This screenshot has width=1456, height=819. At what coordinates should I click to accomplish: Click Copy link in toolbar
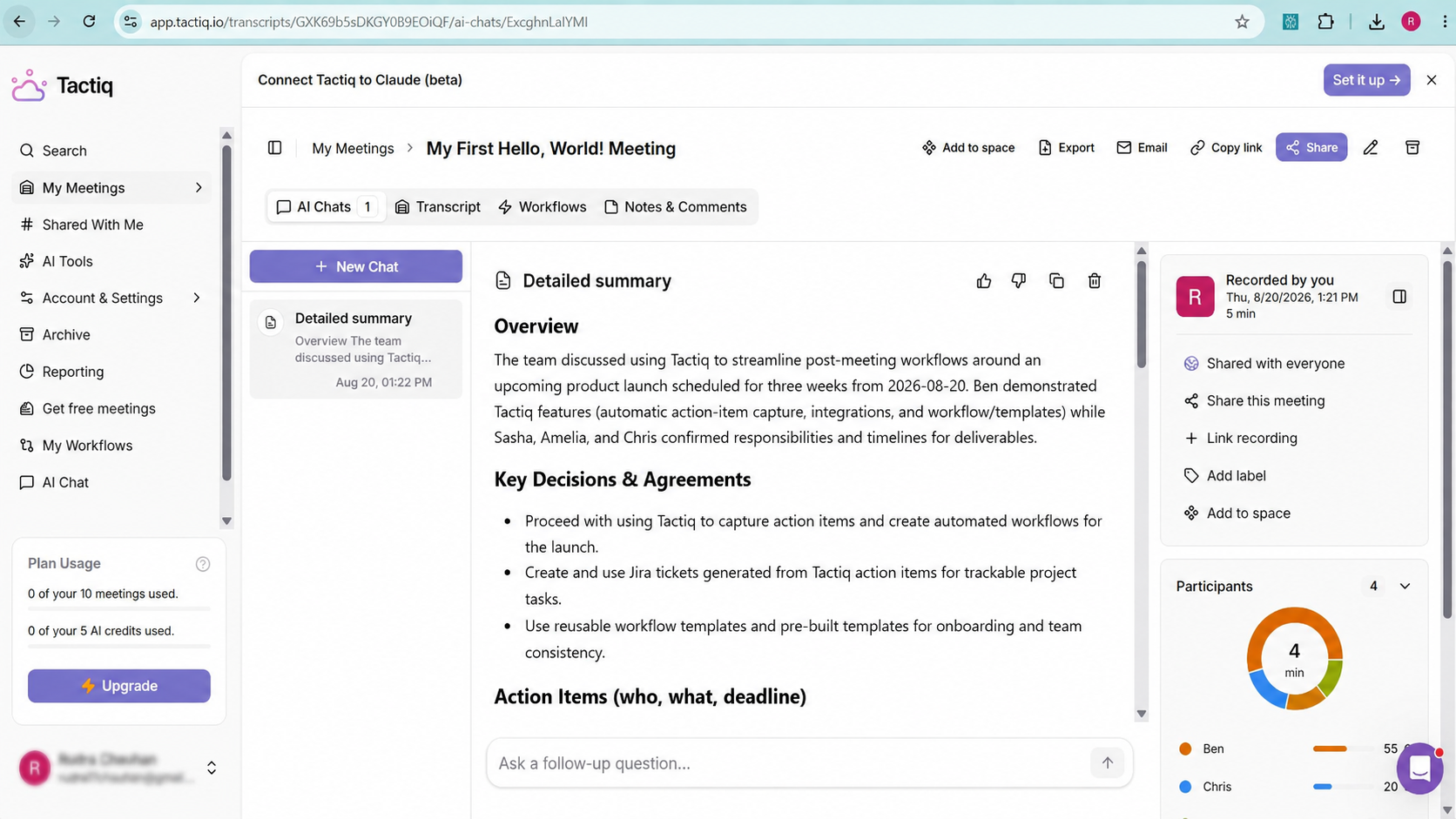1226,148
